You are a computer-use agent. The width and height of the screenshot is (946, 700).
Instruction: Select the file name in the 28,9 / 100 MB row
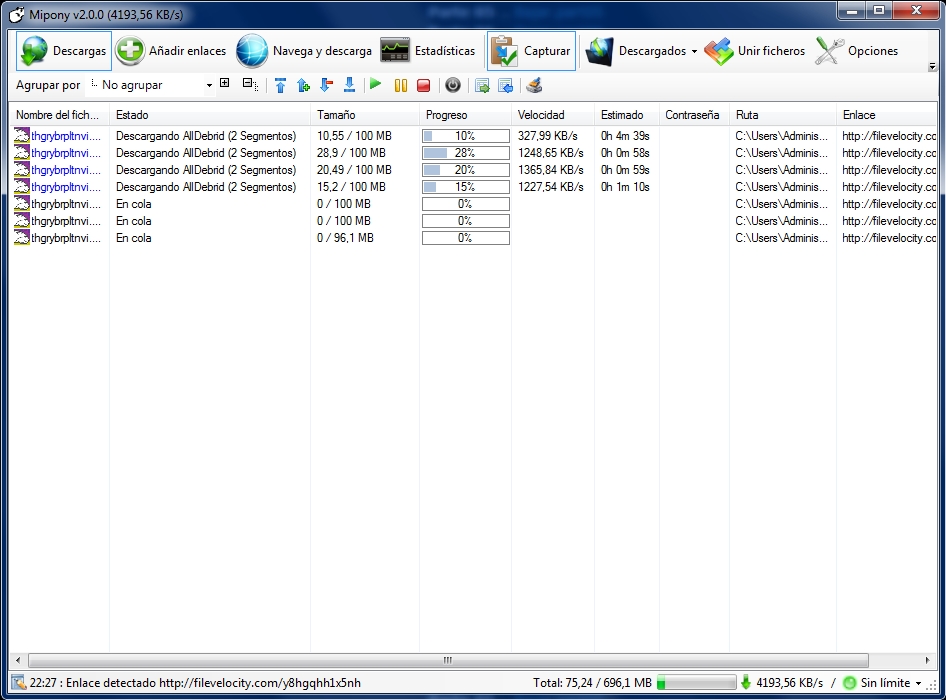click(x=66, y=153)
